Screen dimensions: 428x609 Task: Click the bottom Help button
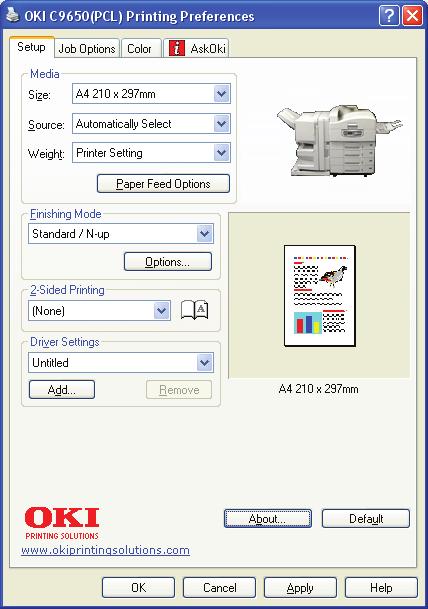pos(381,588)
